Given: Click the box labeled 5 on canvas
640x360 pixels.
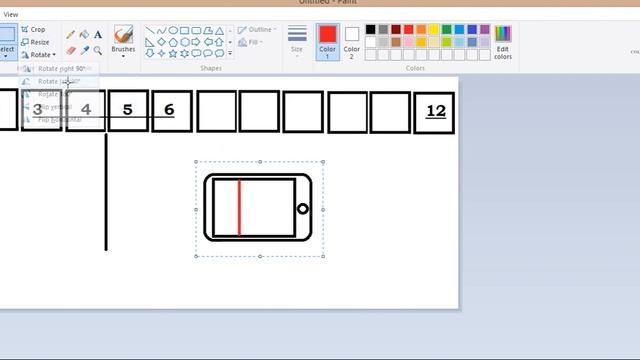Looking at the screenshot, I should pos(128,111).
